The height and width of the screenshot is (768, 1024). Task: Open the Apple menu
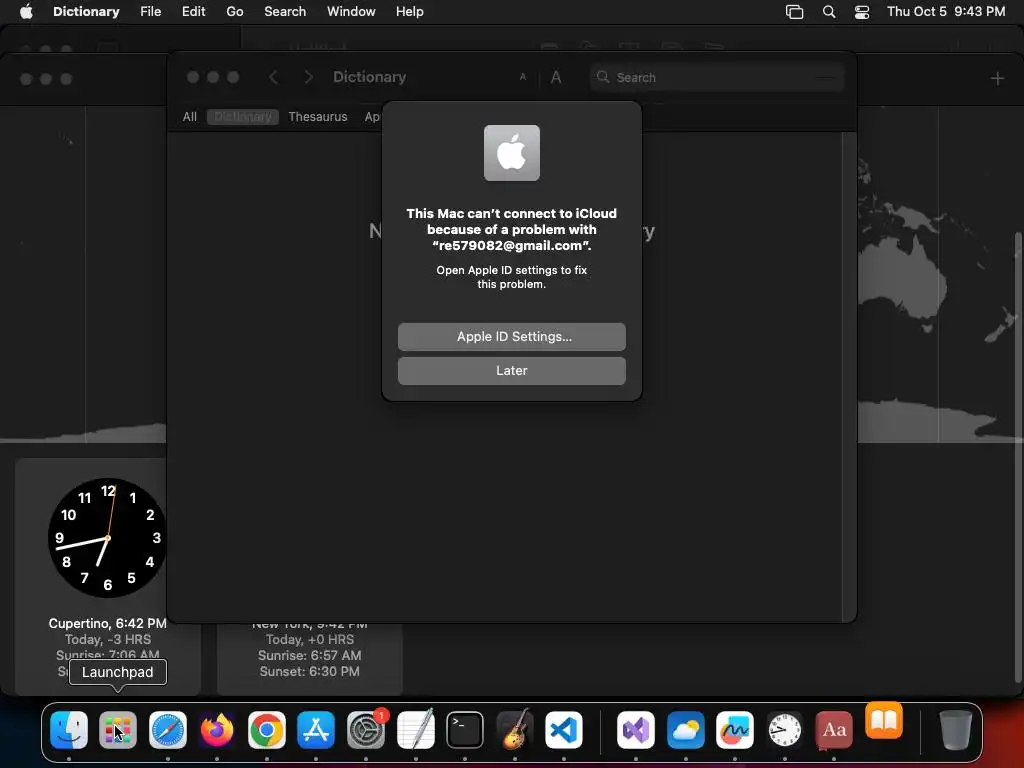coord(26,11)
